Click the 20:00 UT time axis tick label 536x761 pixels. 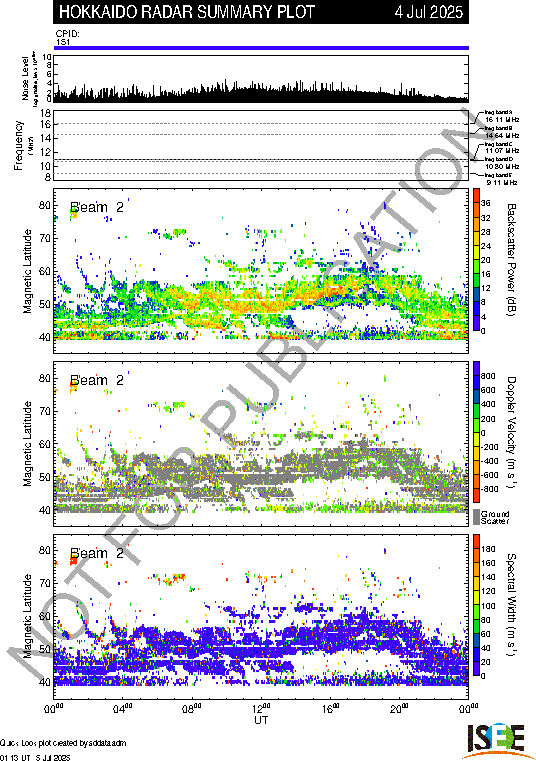pos(399,708)
